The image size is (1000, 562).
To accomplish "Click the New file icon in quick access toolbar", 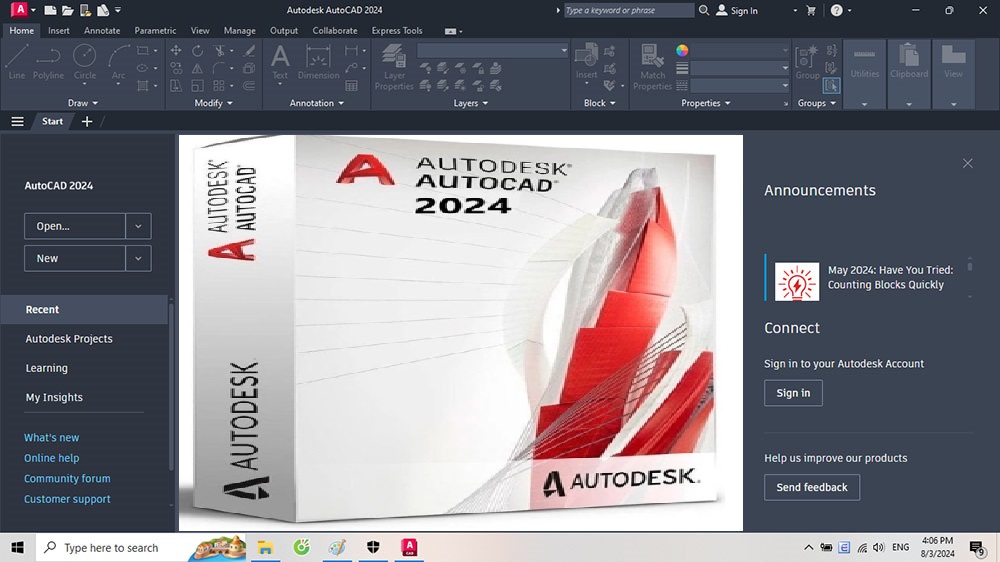I will tap(50, 10).
